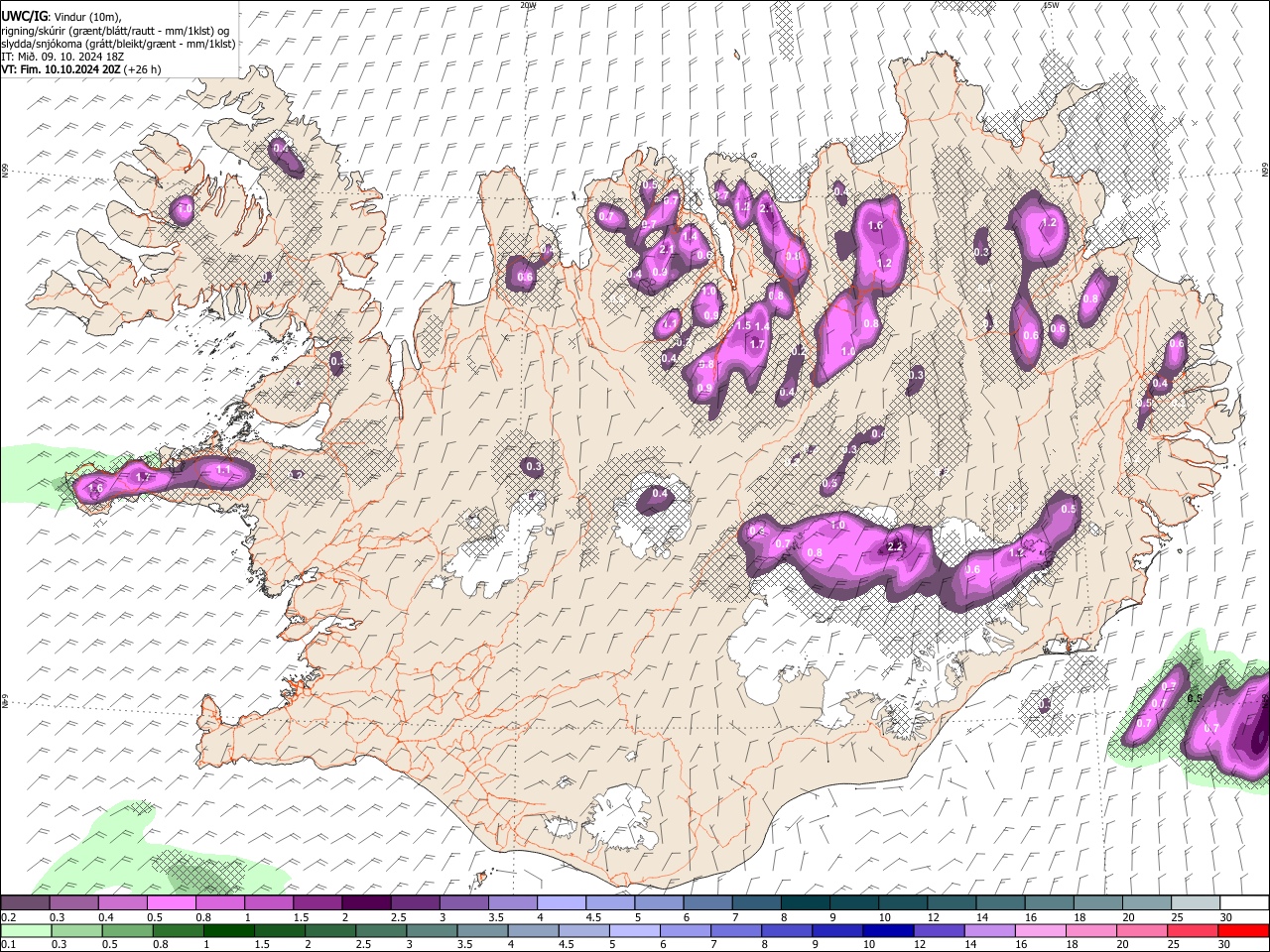
Task: Click the snow legend swatch starting at 0.3
Action: tap(73, 902)
